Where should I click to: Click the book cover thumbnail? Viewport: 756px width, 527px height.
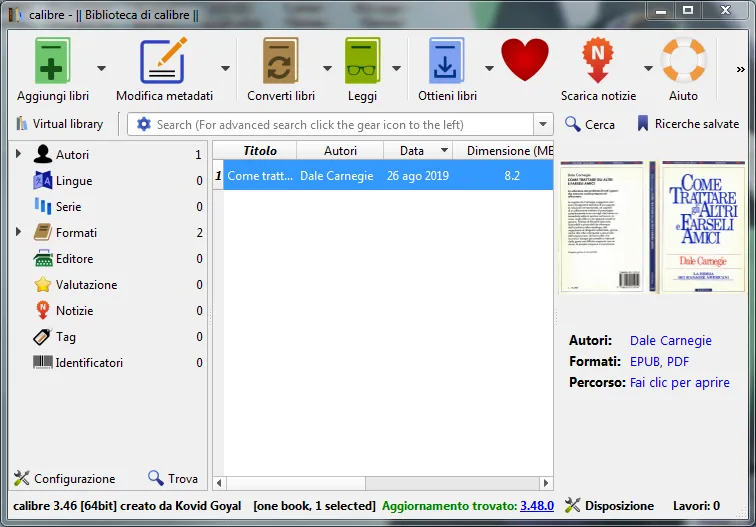point(652,227)
